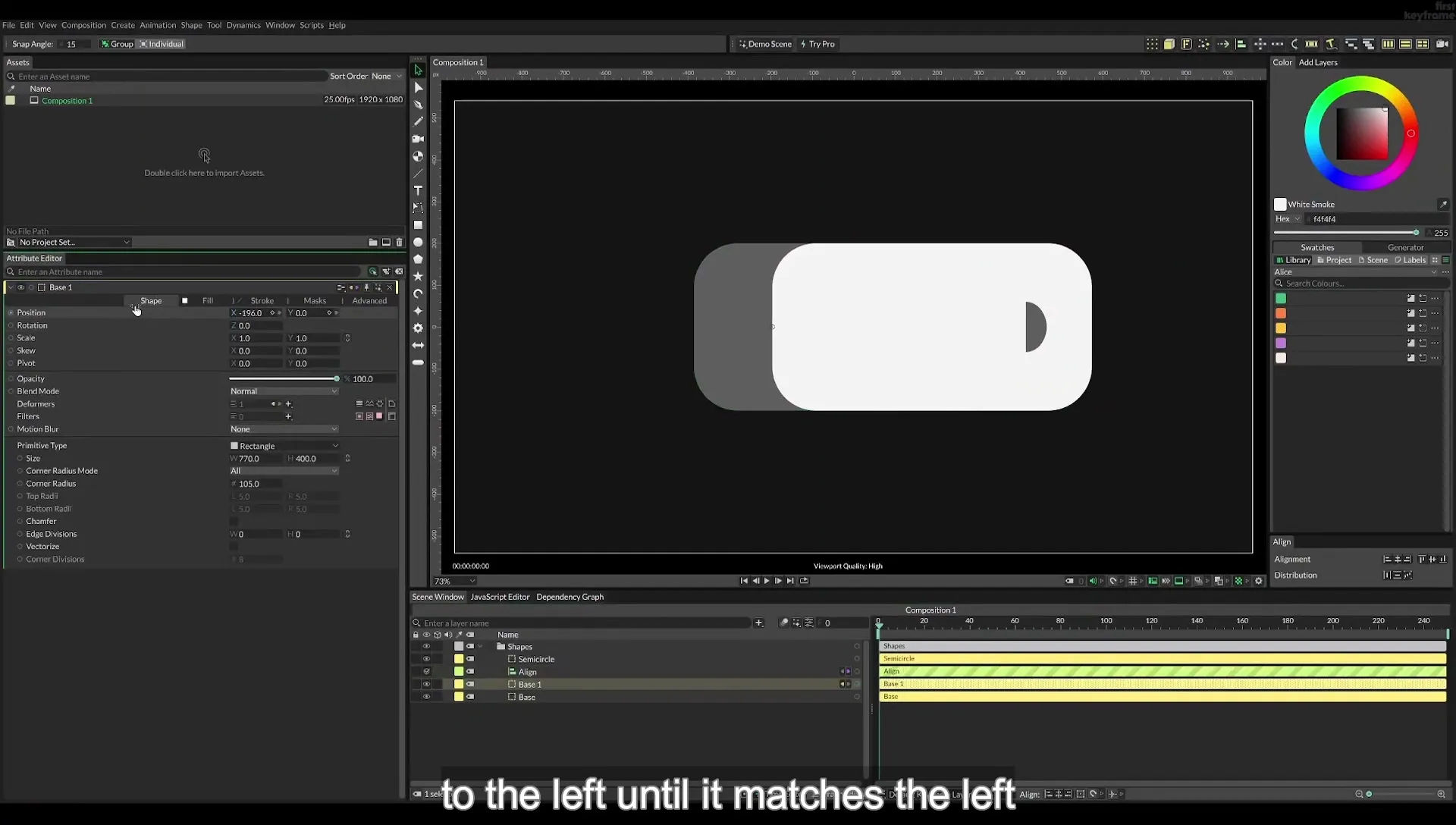Toggle visibility of Base layer
This screenshot has width=1456, height=825.
click(426, 697)
